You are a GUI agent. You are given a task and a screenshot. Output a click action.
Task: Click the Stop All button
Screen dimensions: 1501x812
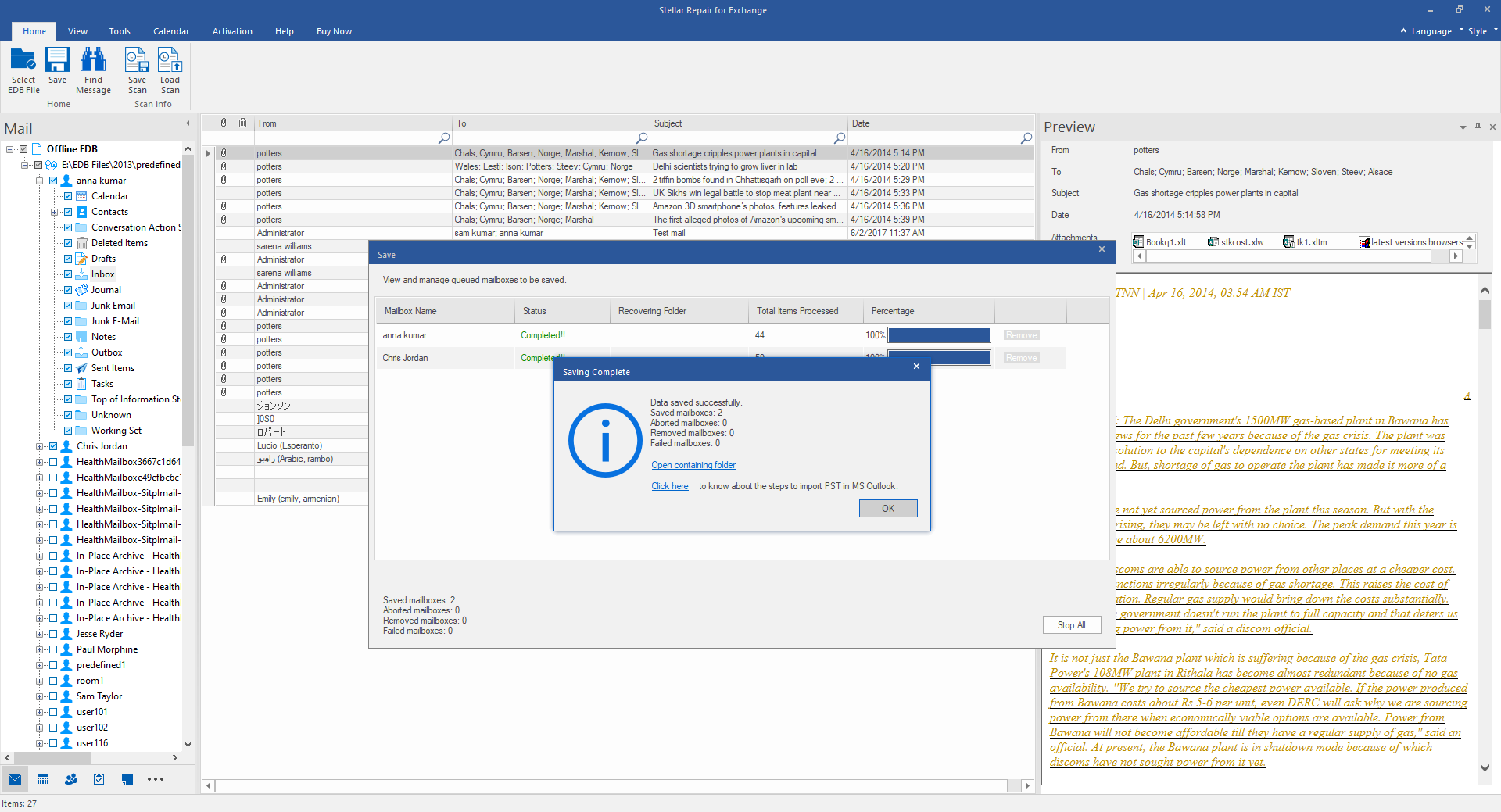pos(1071,625)
